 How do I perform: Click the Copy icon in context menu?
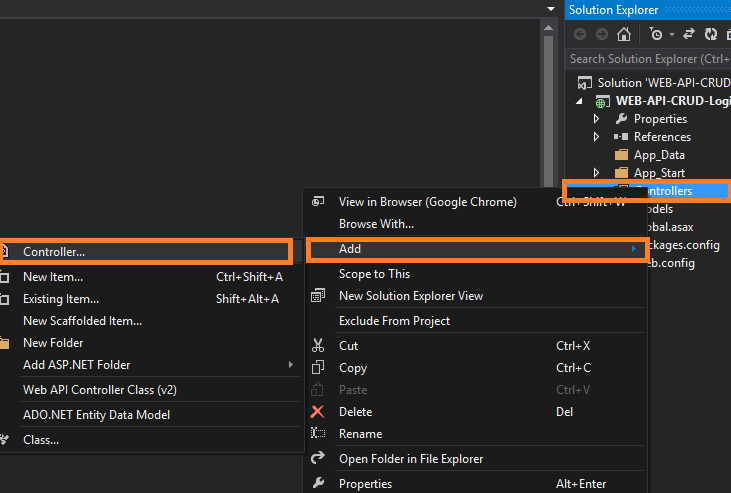[318, 368]
